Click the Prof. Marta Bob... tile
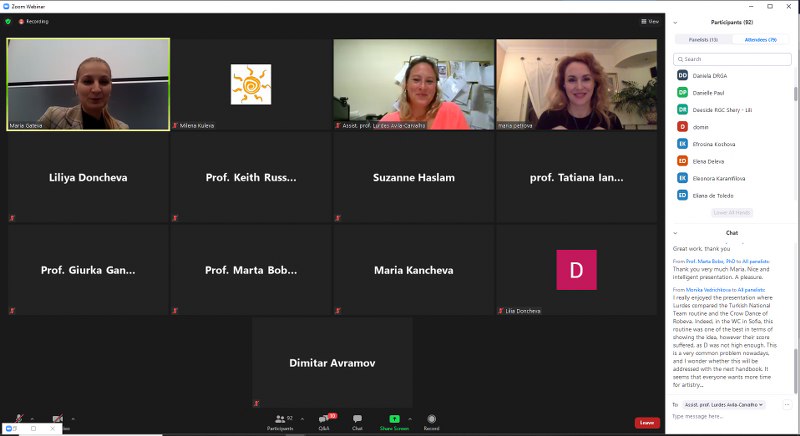Screen dimensions: 800x436 251,270
